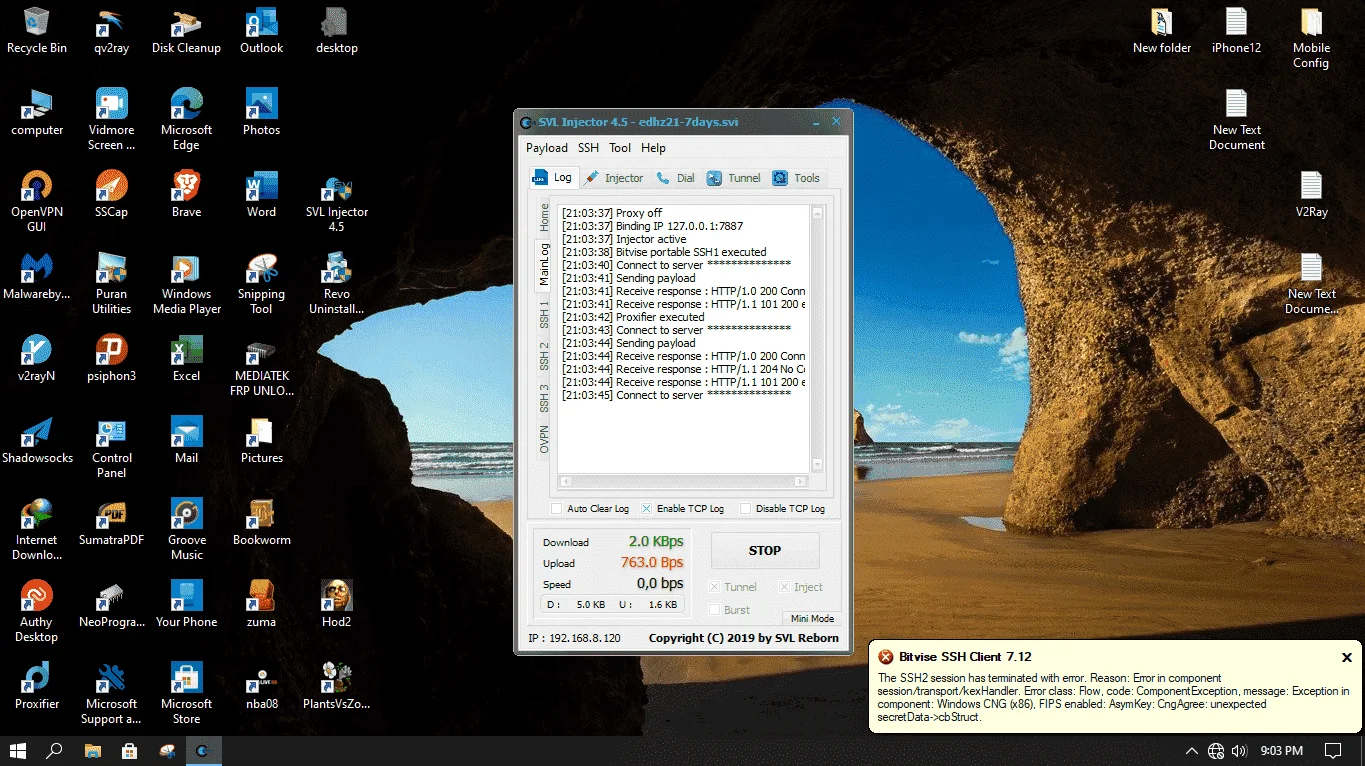Check the Disable TCP Log option
This screenshot has height=766, width=1365.
pyautogui.click(x=745, y=509)
